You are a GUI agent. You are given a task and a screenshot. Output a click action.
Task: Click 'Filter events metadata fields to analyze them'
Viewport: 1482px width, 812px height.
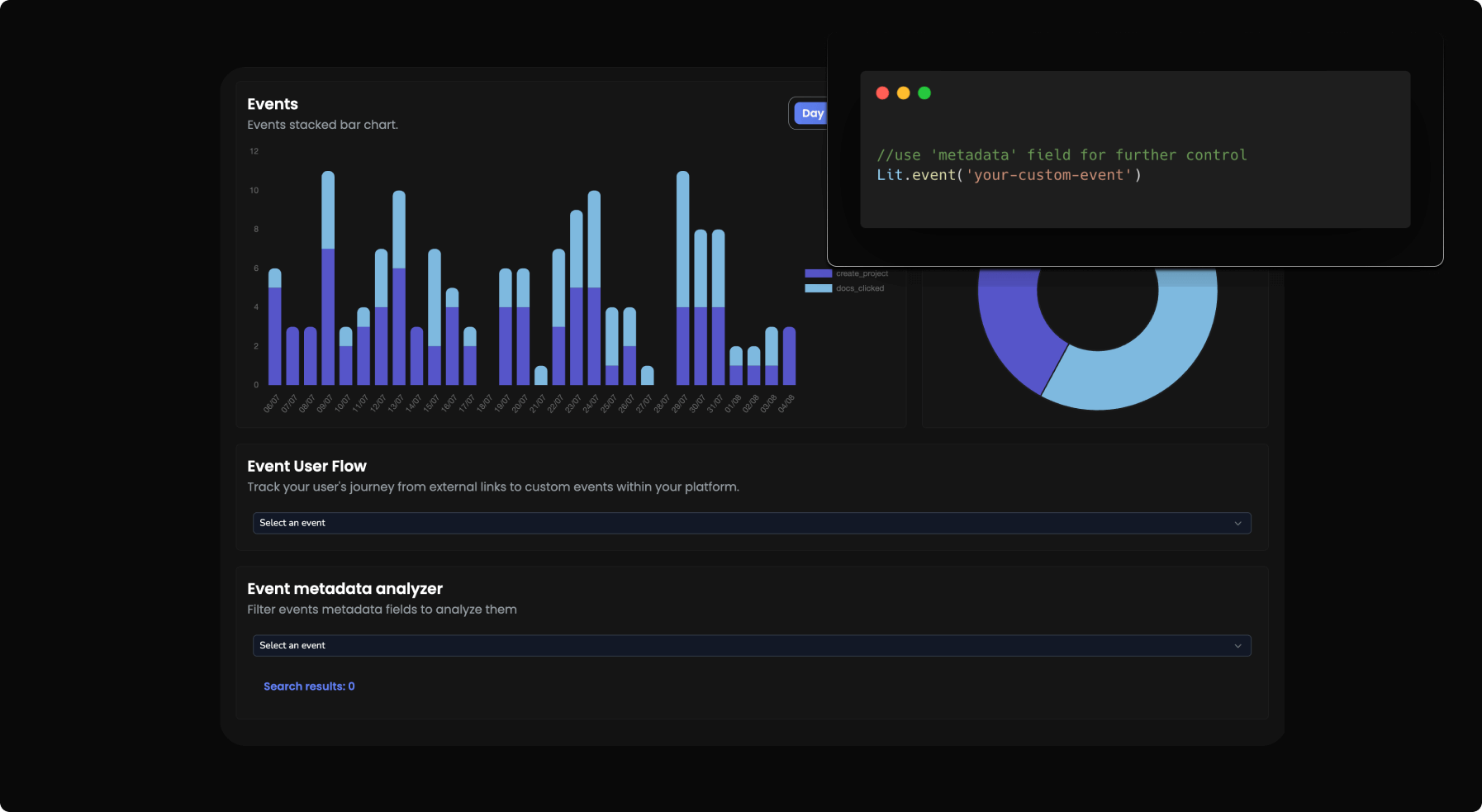click(382, 610)
